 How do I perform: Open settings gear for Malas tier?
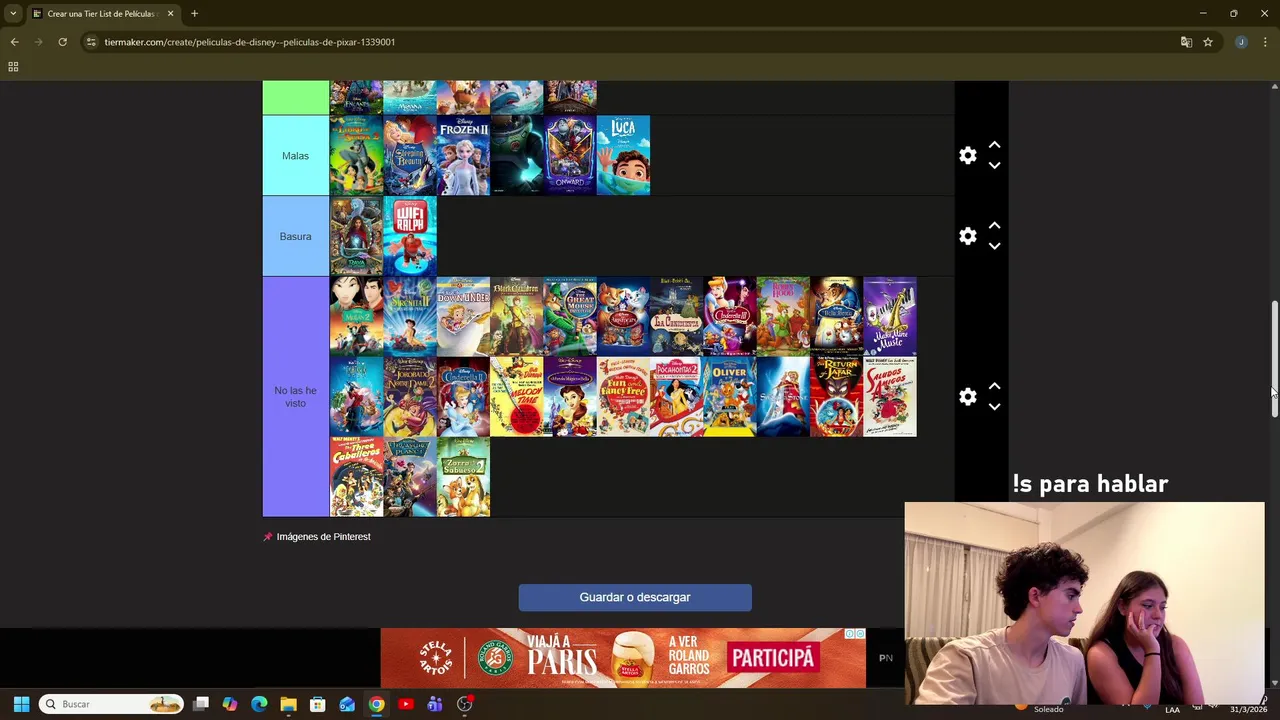pyautogui.click(x=967, y=156)
